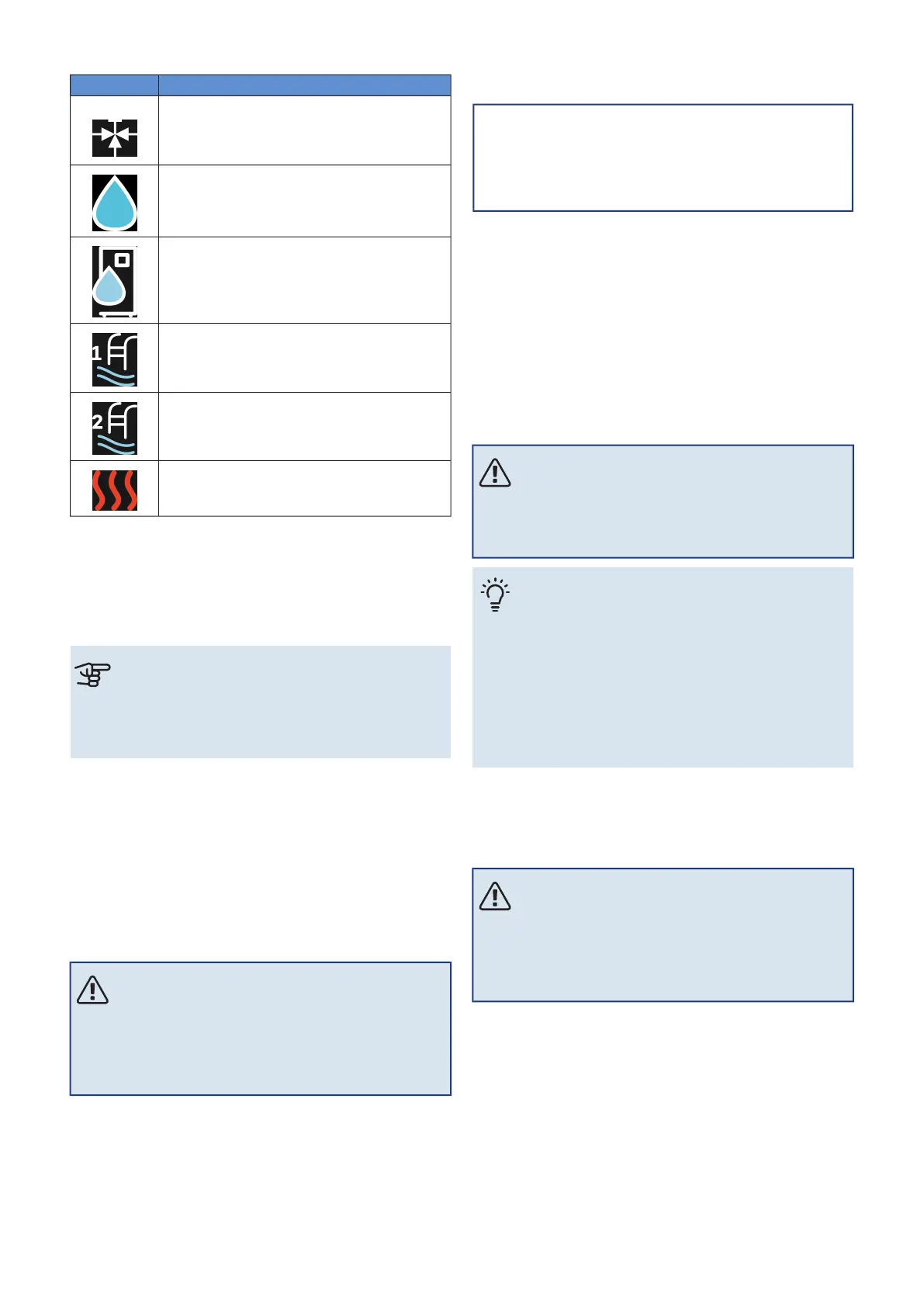
Task: Click the red heat waves icon
Action: point(115,490)
